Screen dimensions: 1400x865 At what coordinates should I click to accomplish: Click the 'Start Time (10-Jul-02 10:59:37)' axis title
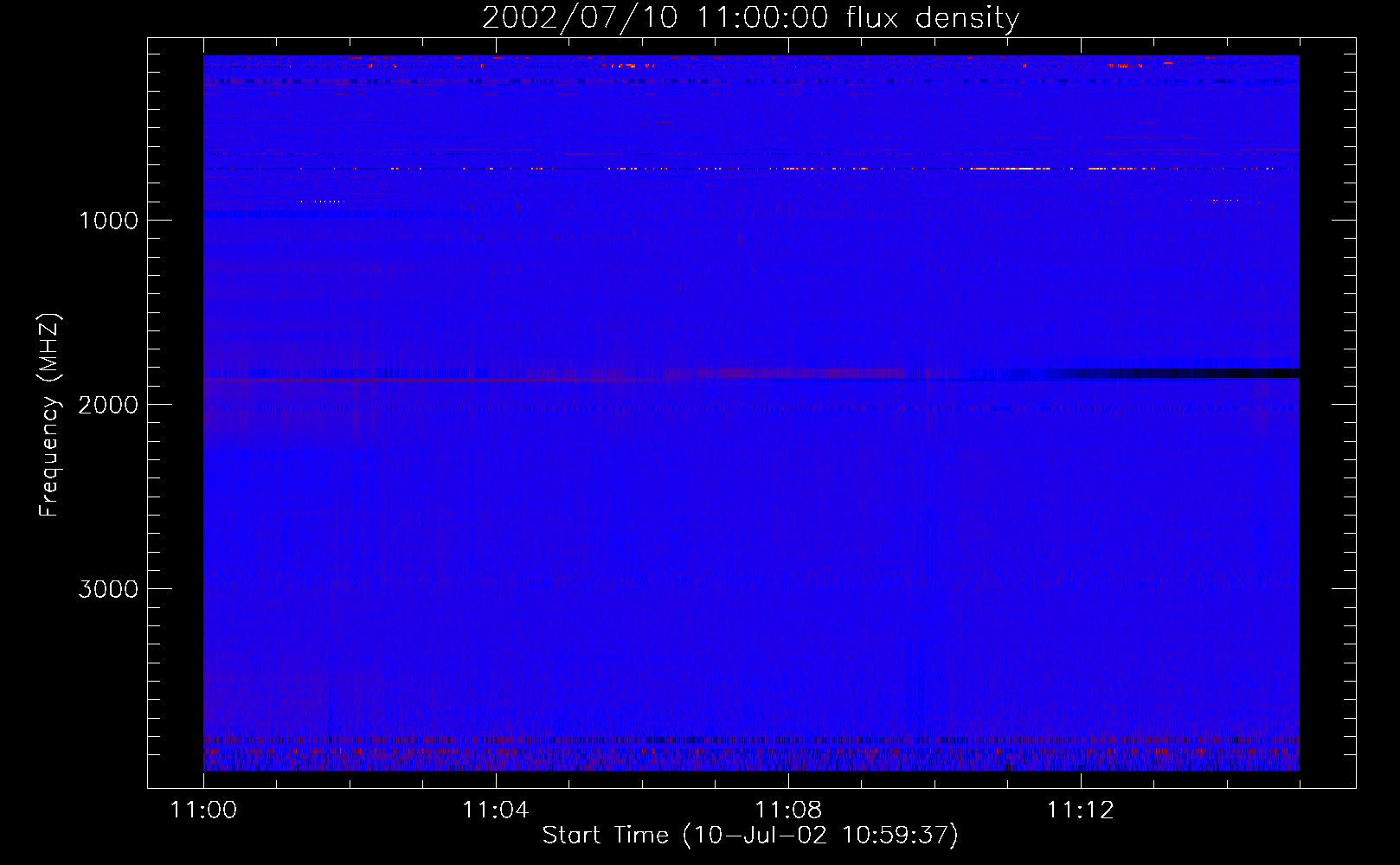tap(750, 836)
